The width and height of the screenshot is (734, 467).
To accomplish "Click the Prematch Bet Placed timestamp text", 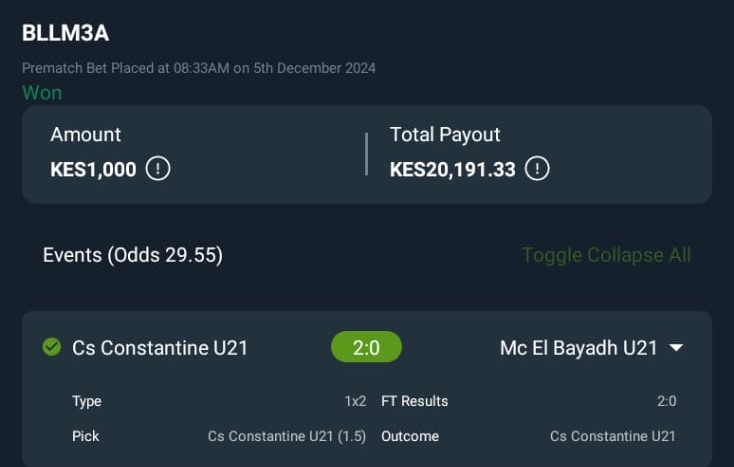I will tap(199, 68).
